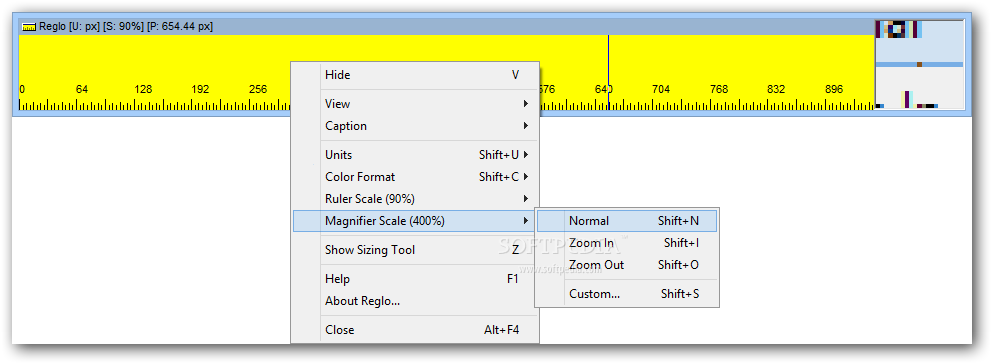The width and height of the screenshot is (992, 364).
Task: Choose Normal magnifier scale
Action: pos(627,221)
